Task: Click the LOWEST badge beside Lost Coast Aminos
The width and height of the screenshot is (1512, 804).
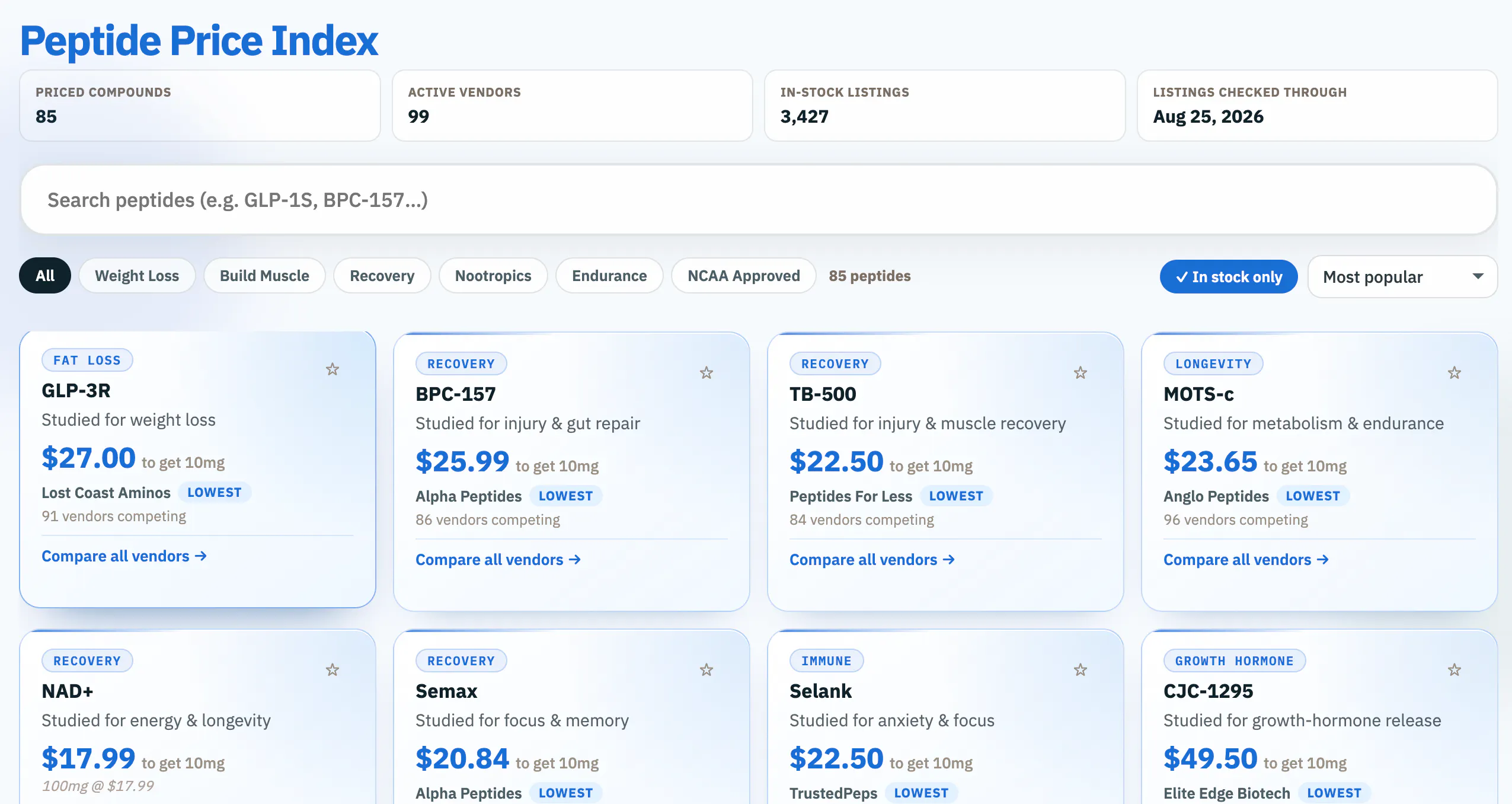Action: point(215,493)
